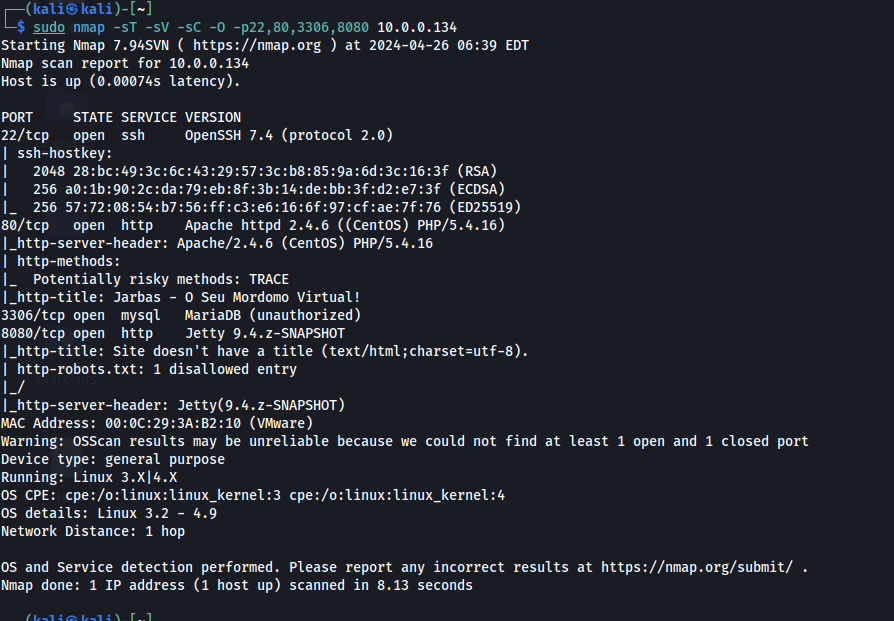Click the 'Nmap done' summary line

tap(236, 585)
